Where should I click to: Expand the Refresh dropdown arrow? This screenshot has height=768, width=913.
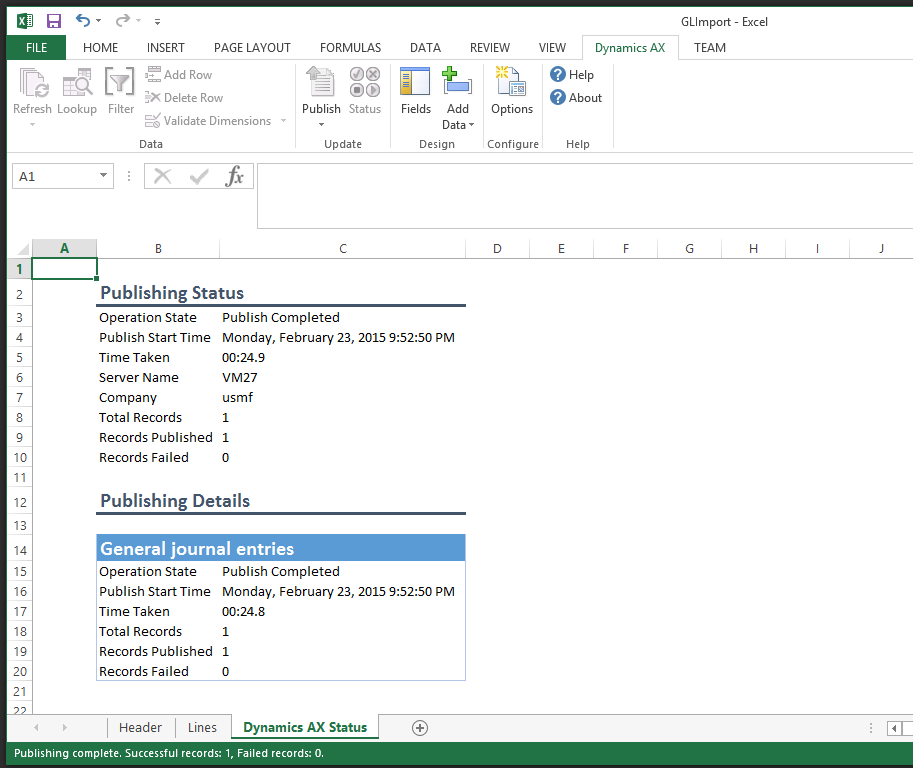[x=33, y=125]
